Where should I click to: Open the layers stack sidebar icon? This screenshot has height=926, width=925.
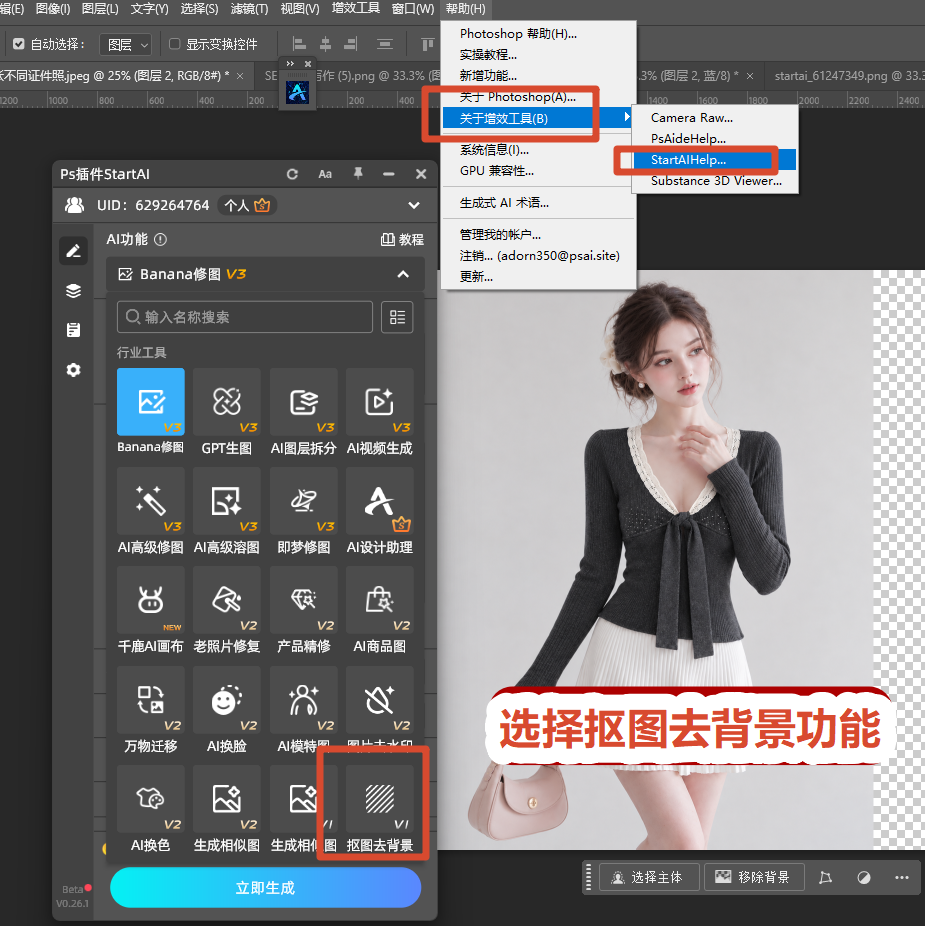(73, 291)
